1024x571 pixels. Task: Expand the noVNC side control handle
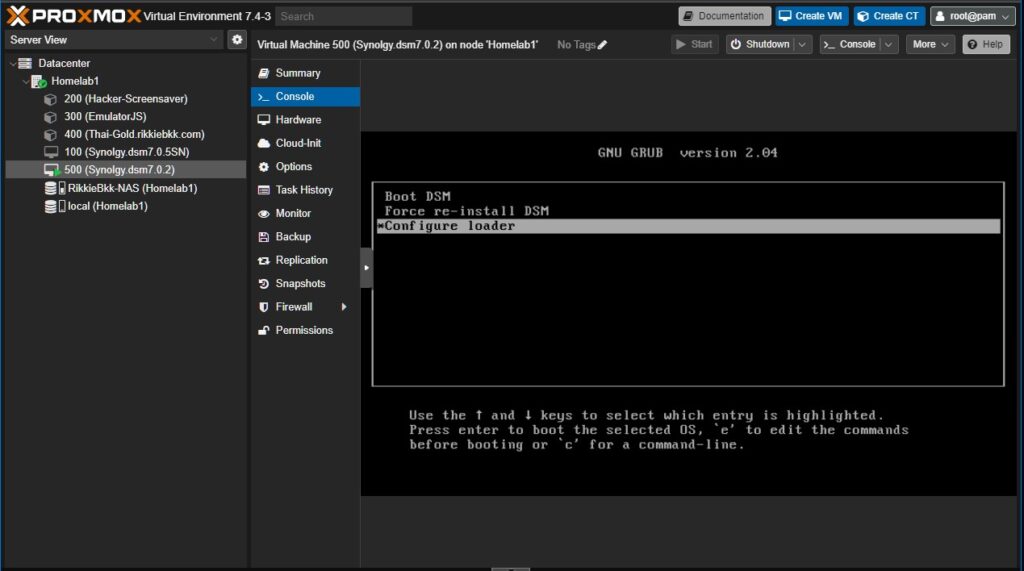(366, 268)
